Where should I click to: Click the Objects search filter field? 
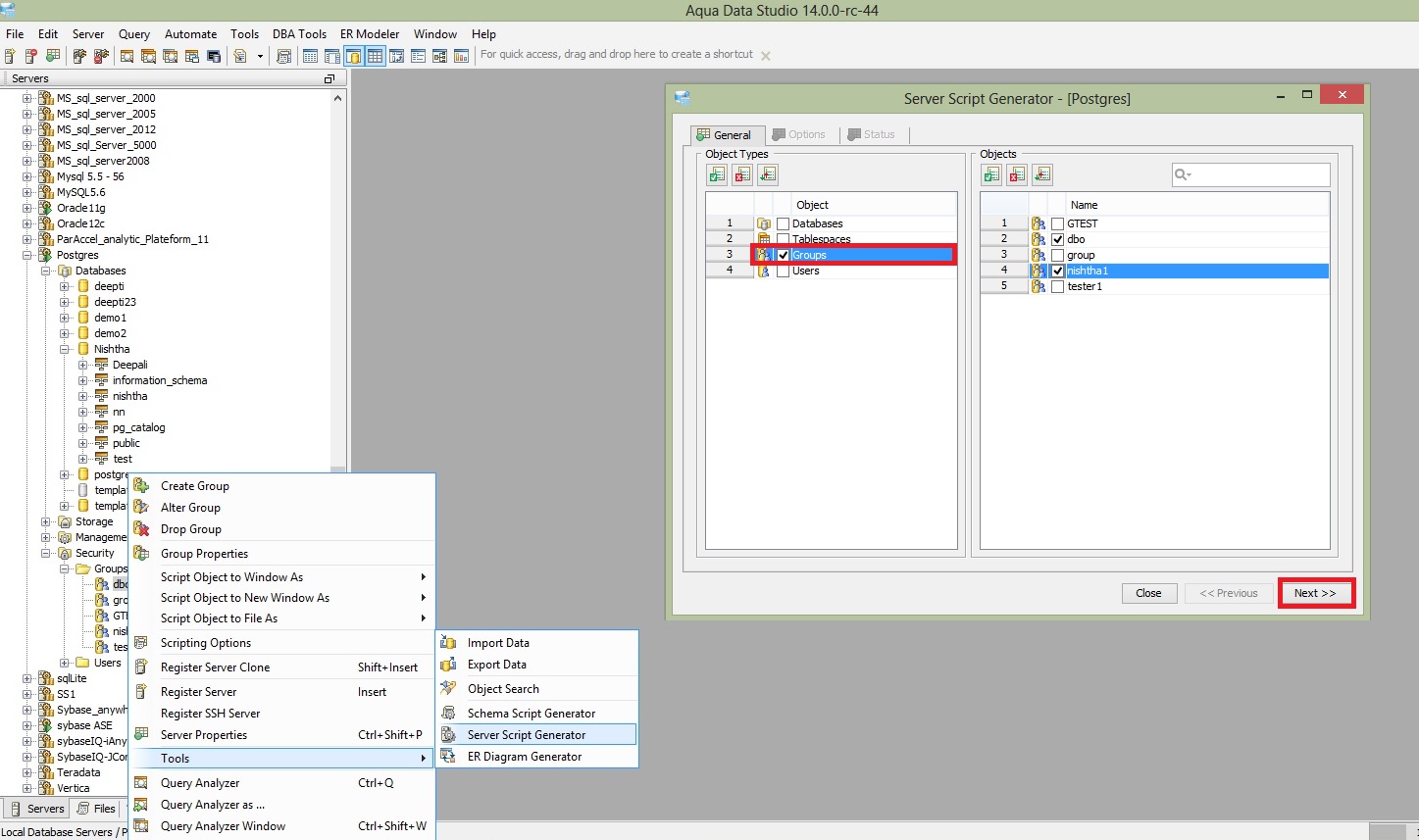point(1251,174)
